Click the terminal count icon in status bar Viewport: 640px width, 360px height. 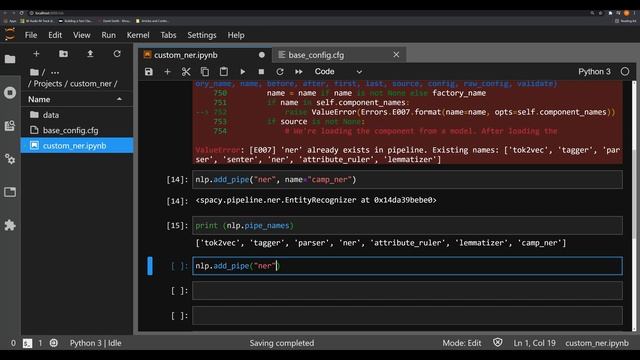pyautogui.click(x=27, y=343)
